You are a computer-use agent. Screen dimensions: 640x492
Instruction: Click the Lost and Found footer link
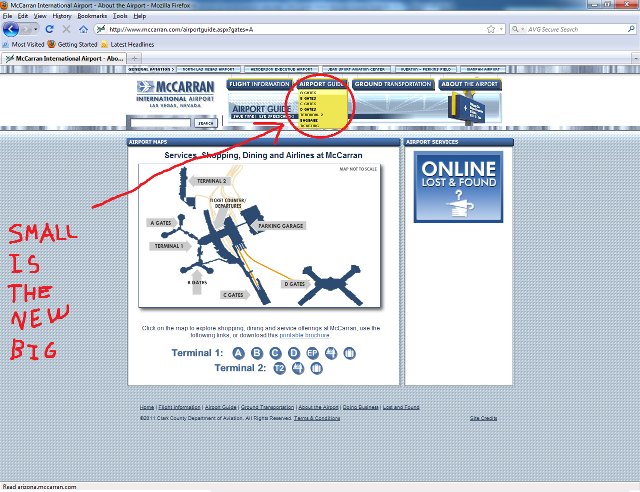(x=401, y=408)
